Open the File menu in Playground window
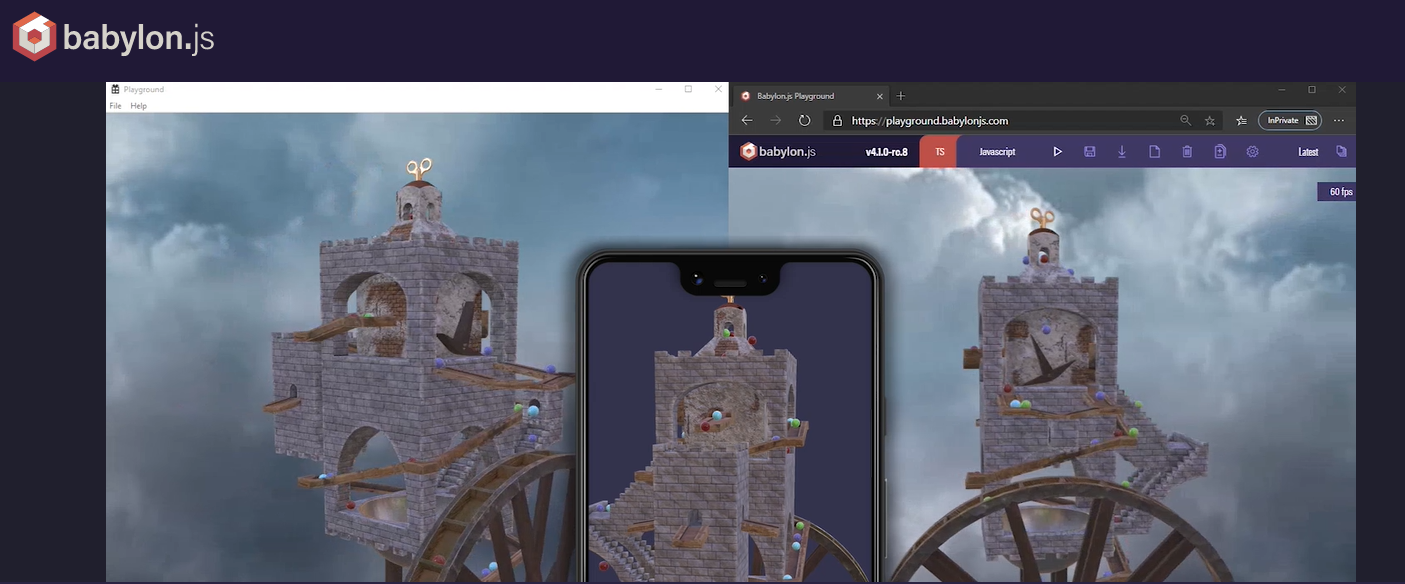Image resolution: width=1405 pixels, height=584 pixels. [115, 106]
